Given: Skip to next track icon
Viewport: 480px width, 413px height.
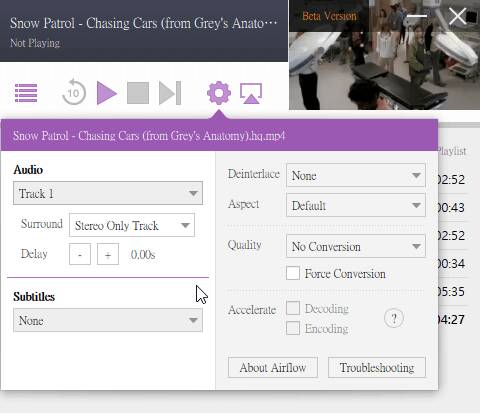Looking at the screenshot, I should [170, 93].
